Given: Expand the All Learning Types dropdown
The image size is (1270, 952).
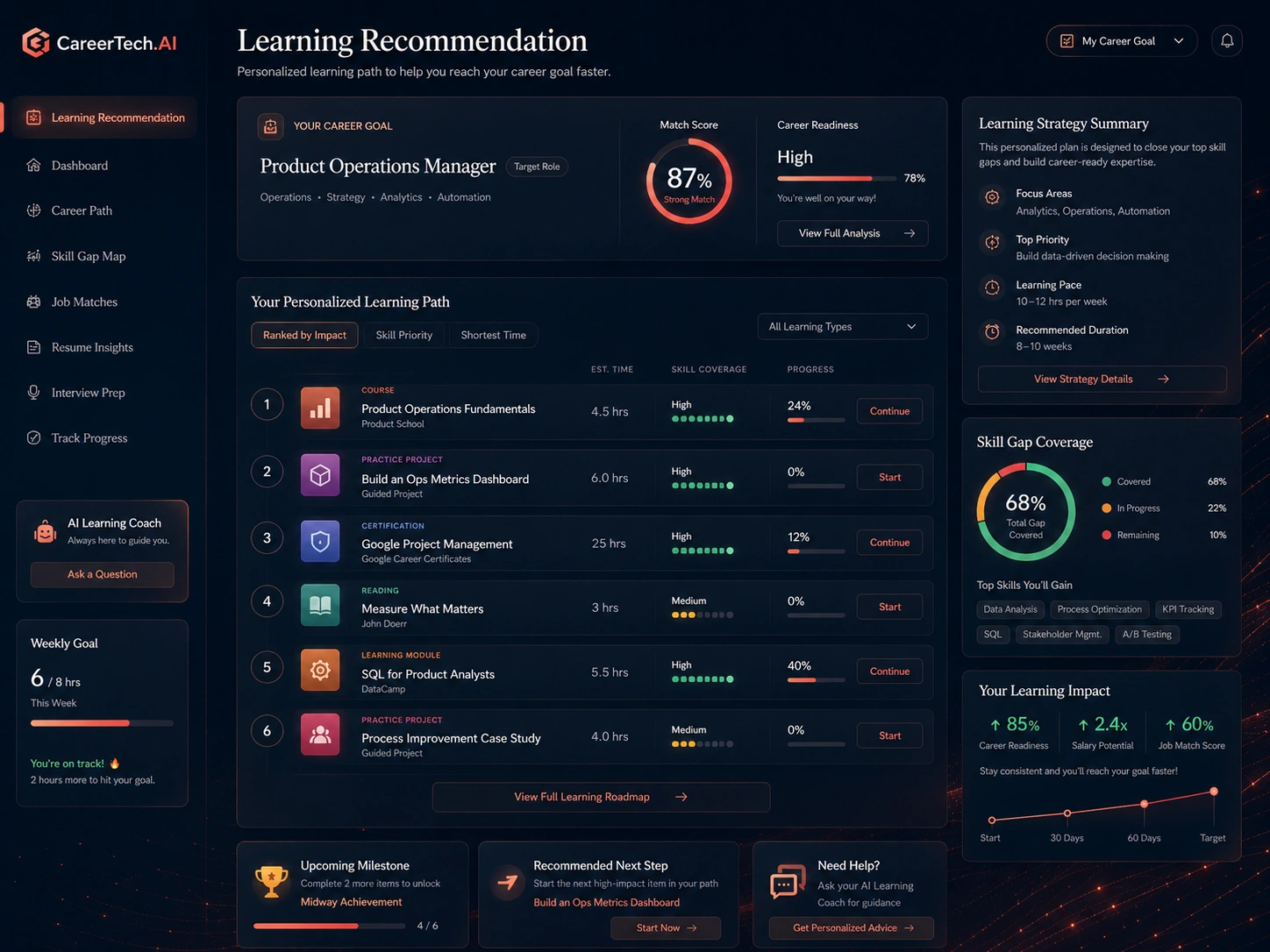Looking at the screenshot, I should click(843, 327).
